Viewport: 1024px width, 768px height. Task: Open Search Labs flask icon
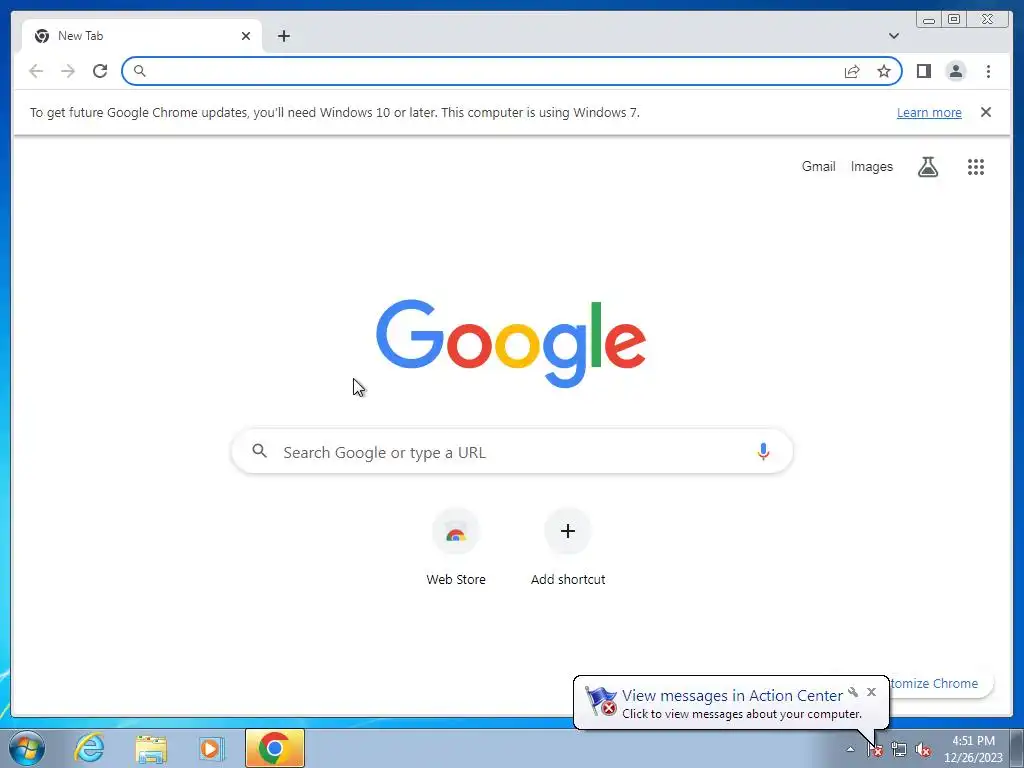point(927,167)
